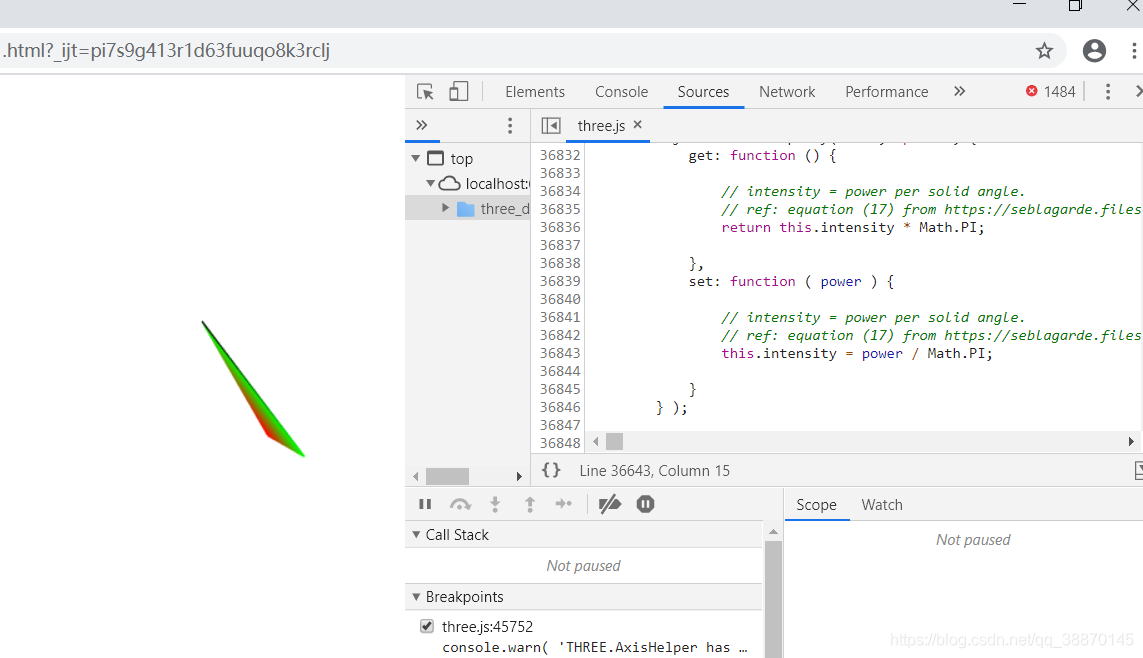Uncheck the three.js:45752 breakpoint checkbox
This screenshot has height=658, width=1143.
(x=427, y=626)
